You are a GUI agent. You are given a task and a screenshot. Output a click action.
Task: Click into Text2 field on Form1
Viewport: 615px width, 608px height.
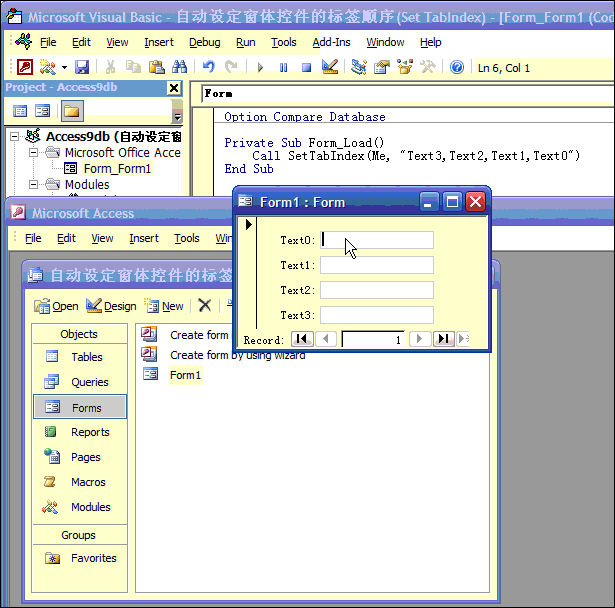coord(377,290)
